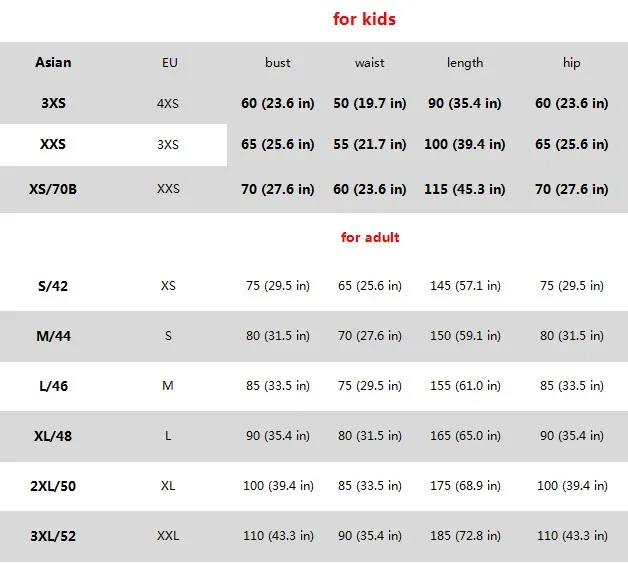Select the 'EU' column header
Viewport: 628px width, 563px height.
169,63
